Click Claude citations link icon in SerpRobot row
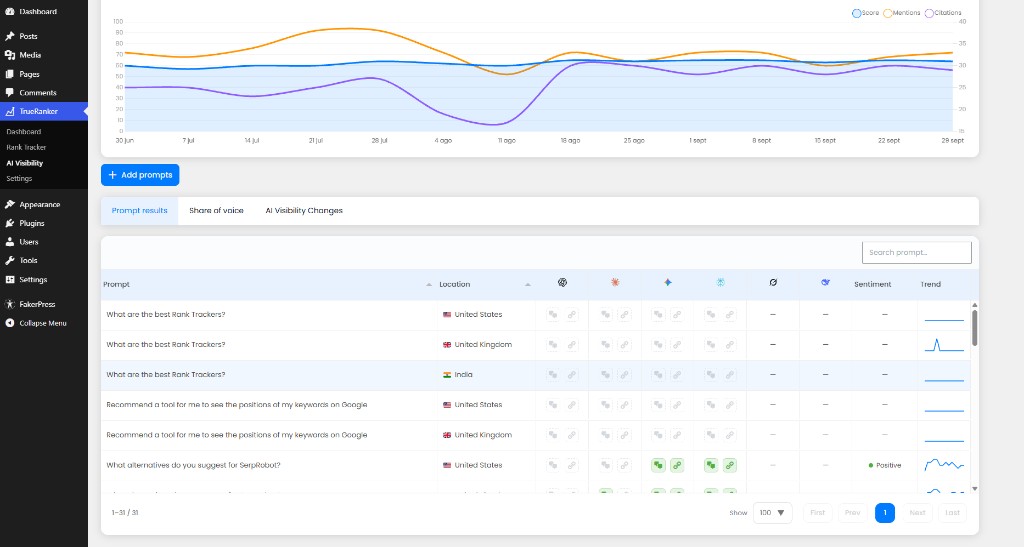The height and width of the screenshot is (547, 1024). [624, 465]
